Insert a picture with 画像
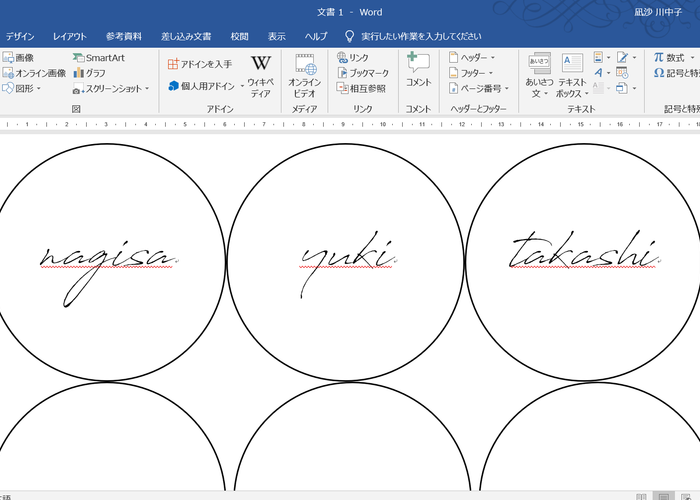The height and width of the screenshot is (500, 700). point(18,58)
